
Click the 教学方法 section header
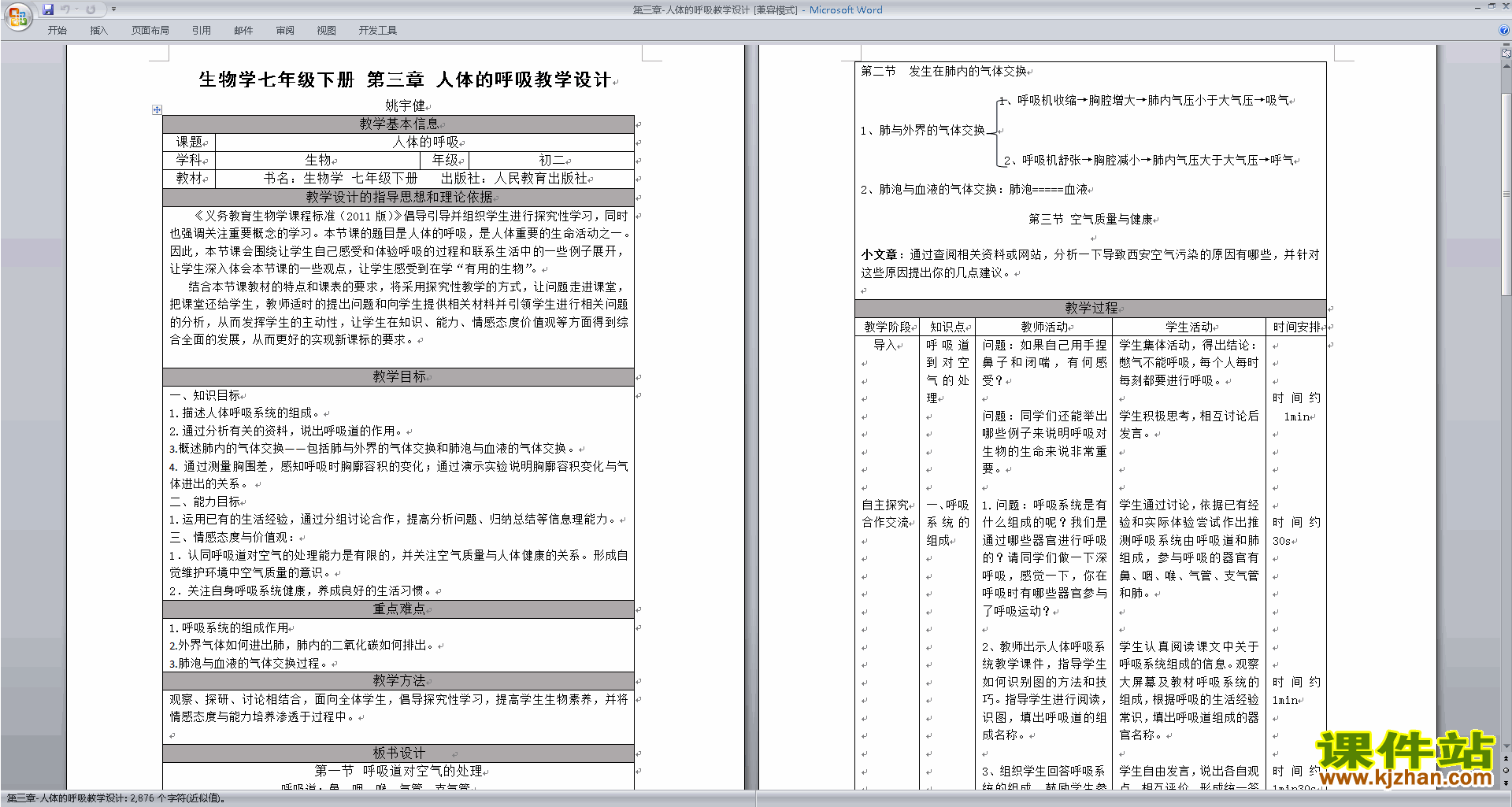pos(398,681)
